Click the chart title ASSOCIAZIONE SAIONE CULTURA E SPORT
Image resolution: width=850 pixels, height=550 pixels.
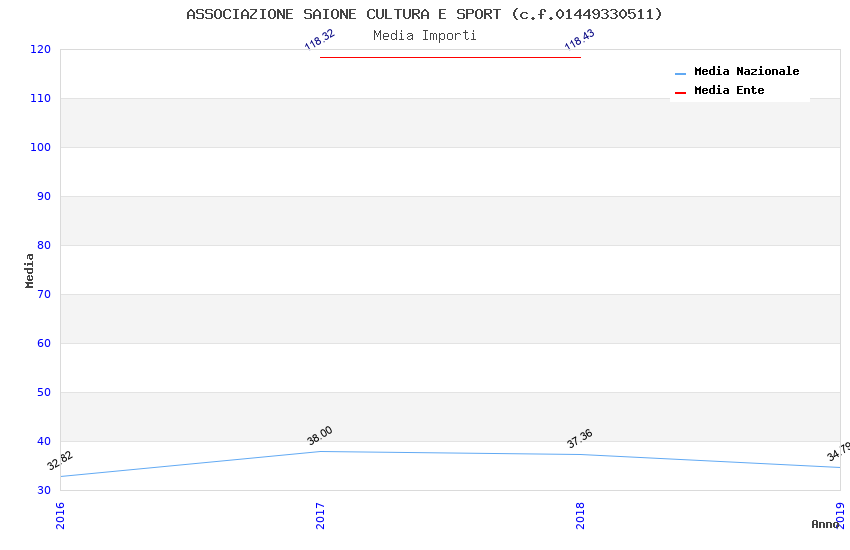pyautogui.click(x=424, y=14)
